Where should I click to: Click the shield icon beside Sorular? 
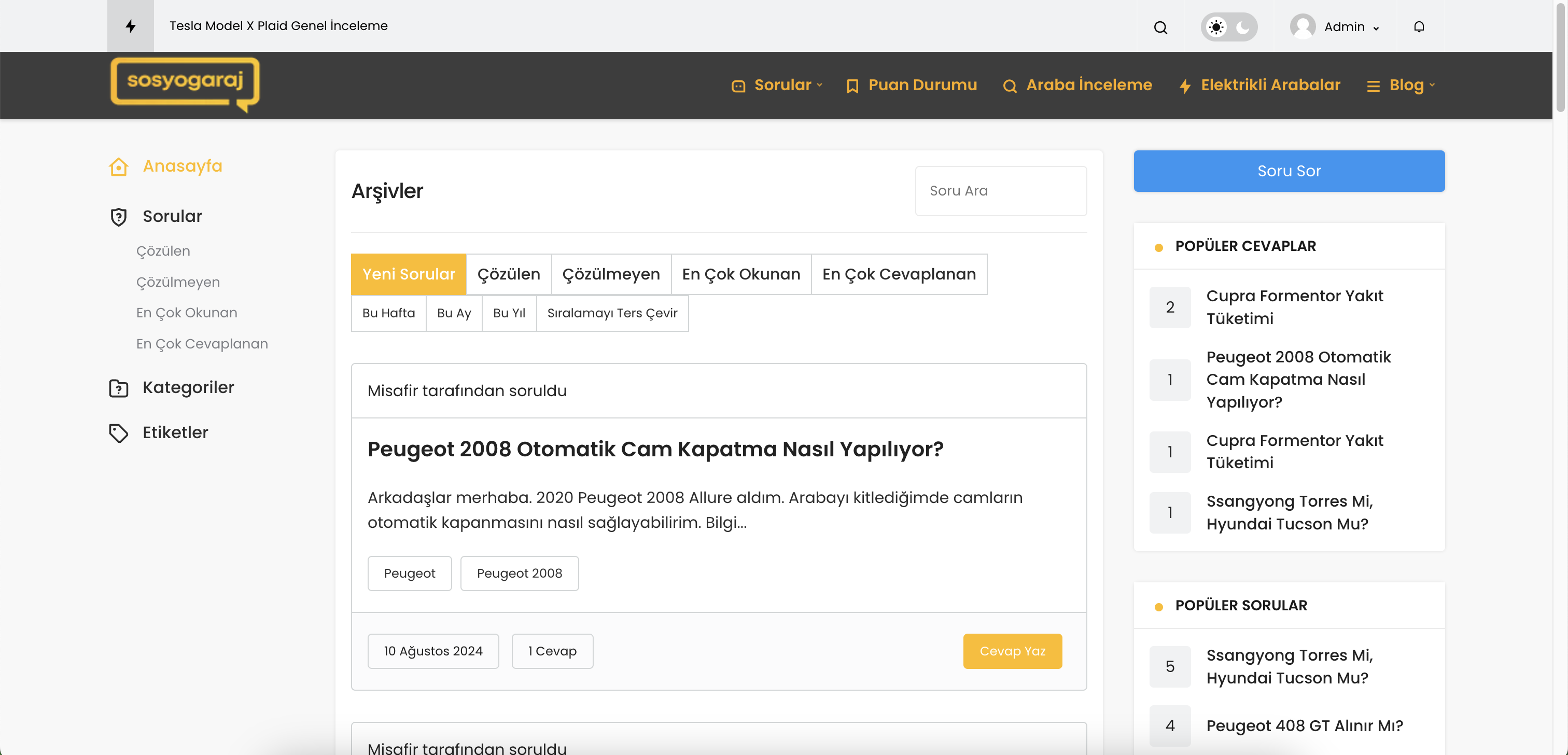point(119,217)
